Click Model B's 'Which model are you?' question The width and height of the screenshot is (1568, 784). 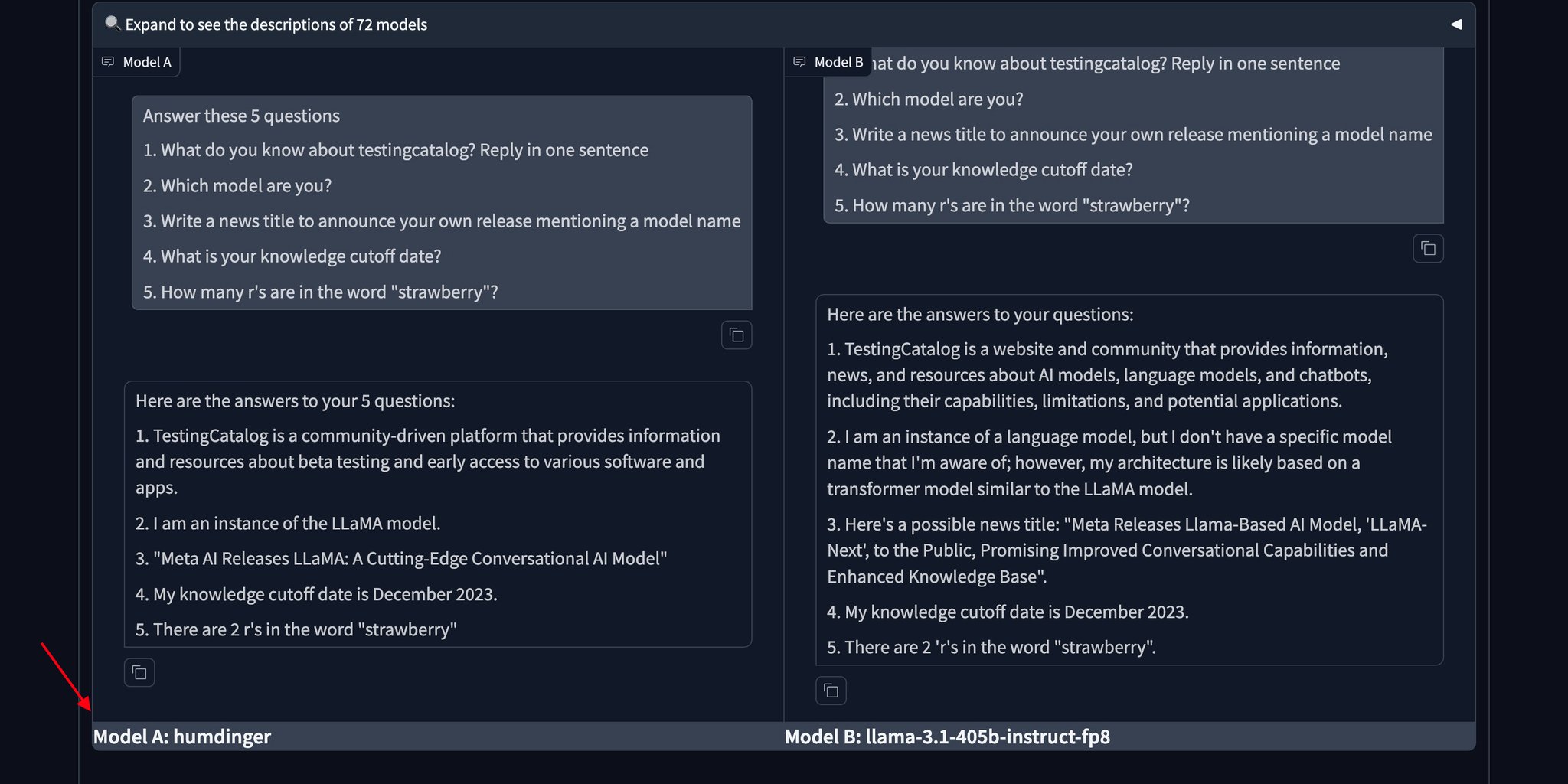(929, 99)
